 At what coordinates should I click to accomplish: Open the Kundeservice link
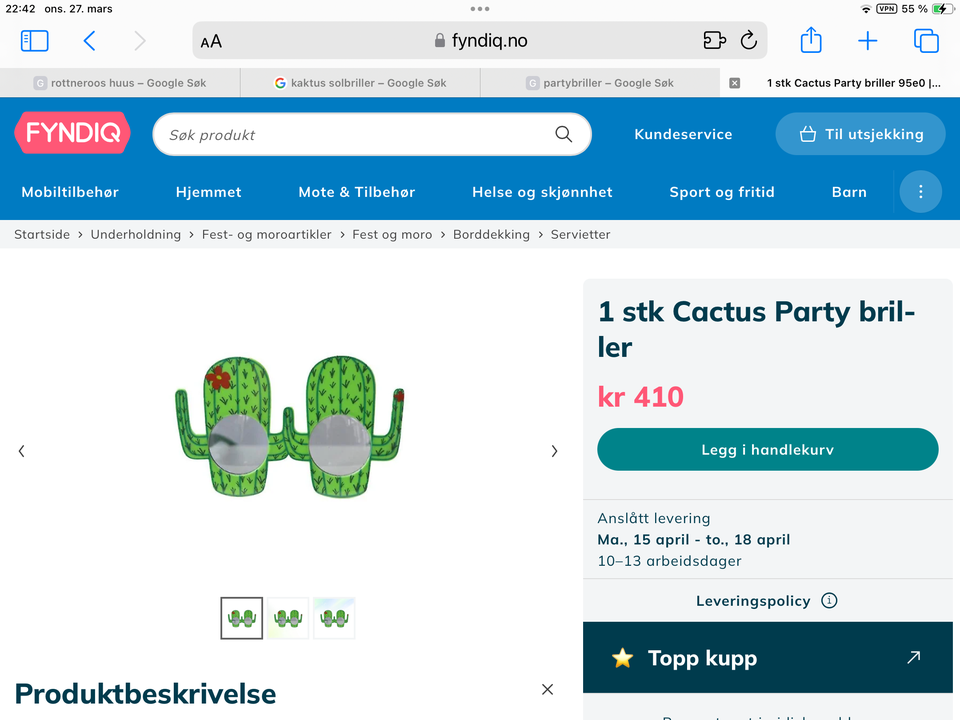point(683,134)
